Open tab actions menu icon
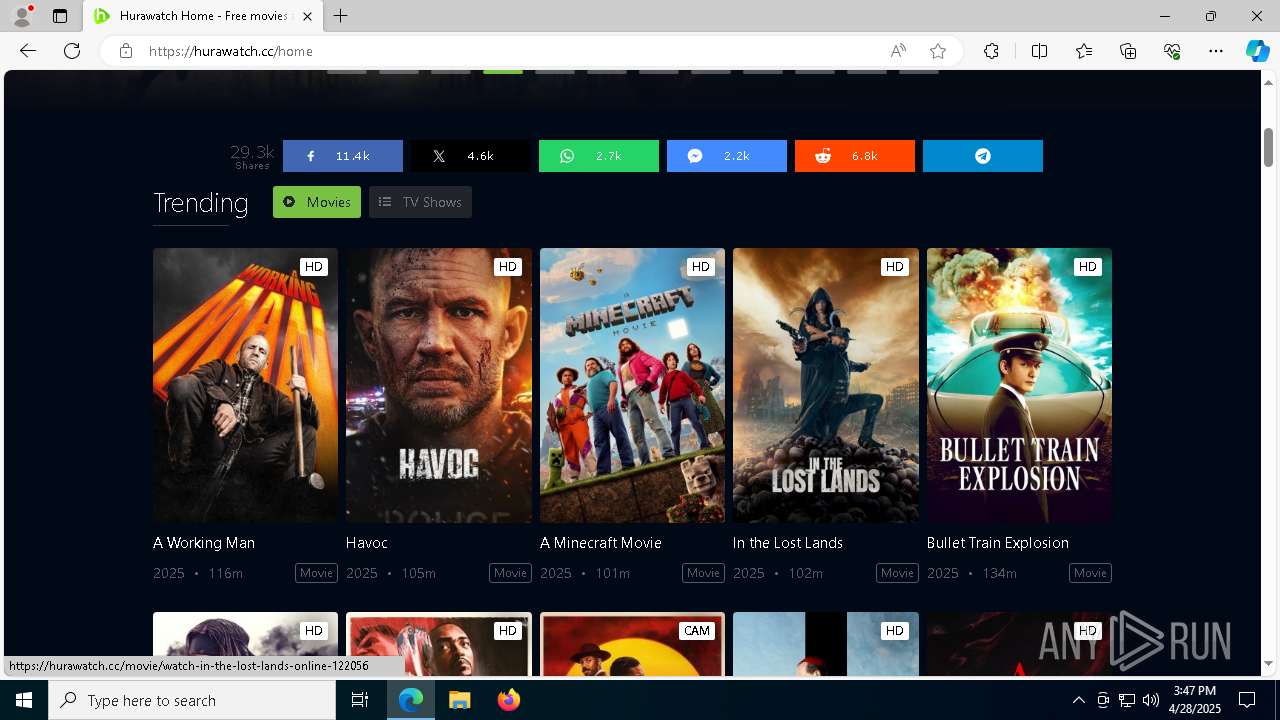Screen dimensions: 1280x720 [x=60, y=16]
